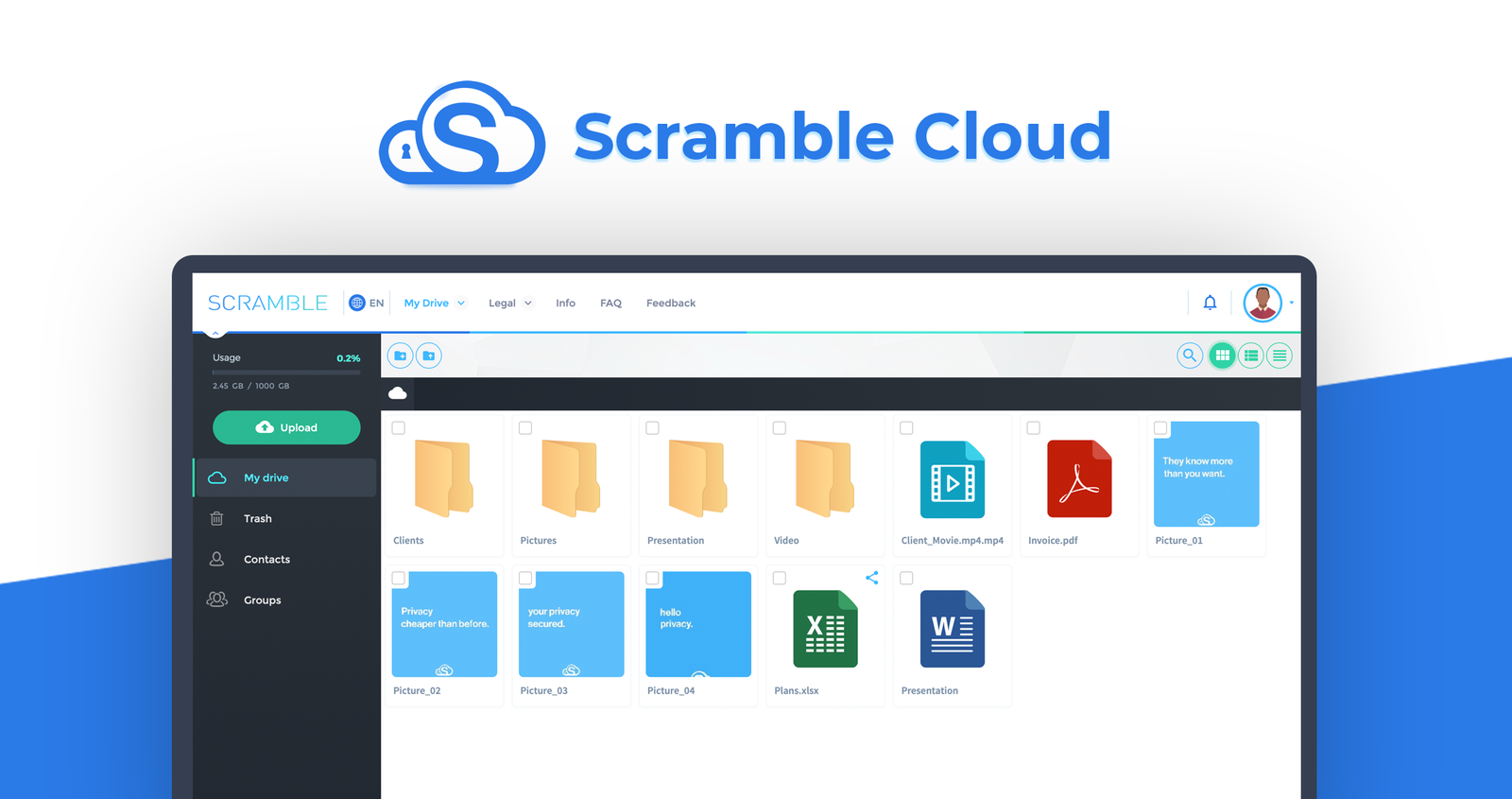This screenshot has width=1512, height=799.
Task: Click the share icon on Plans.xlsx
Action: (x=871, y=578)
